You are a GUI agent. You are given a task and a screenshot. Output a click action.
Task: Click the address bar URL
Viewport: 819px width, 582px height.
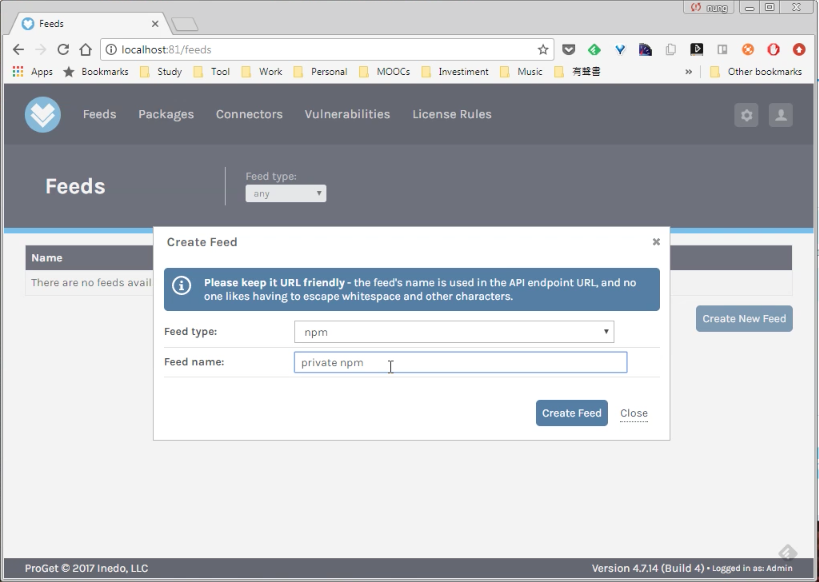[x=166, y=50]
